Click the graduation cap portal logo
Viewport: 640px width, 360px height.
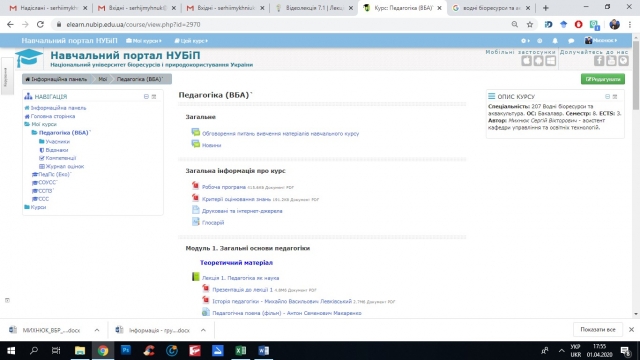coord(29,58)
